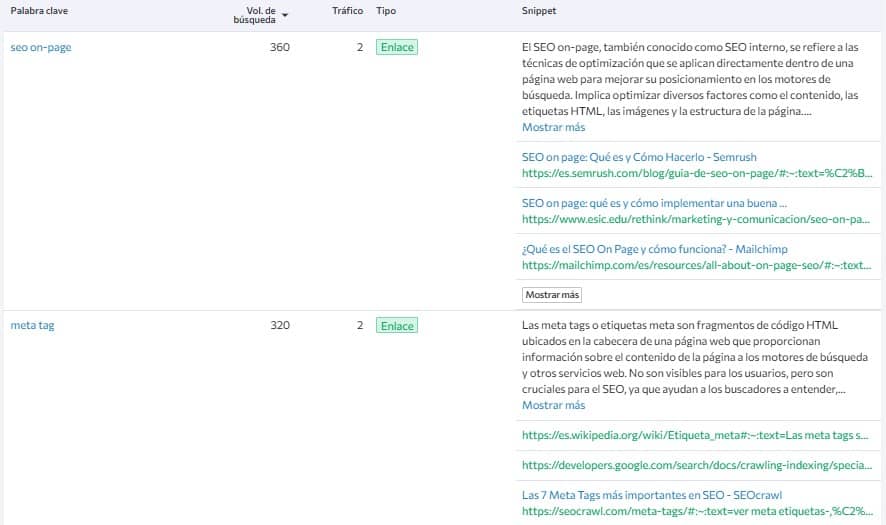Open the 'meta tag' keyword link

click(32, 325)
